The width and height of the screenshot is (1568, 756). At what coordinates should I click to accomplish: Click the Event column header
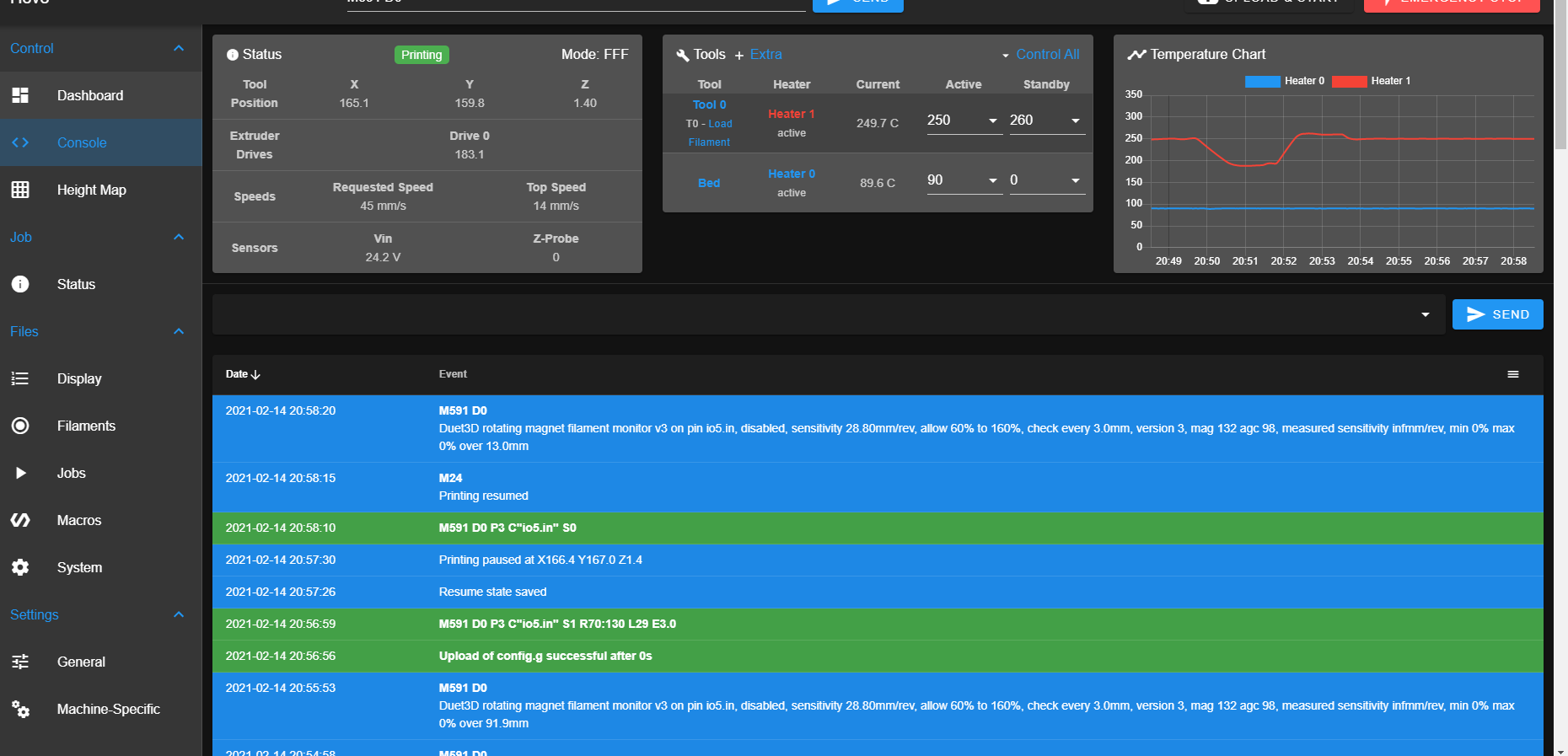453,374
